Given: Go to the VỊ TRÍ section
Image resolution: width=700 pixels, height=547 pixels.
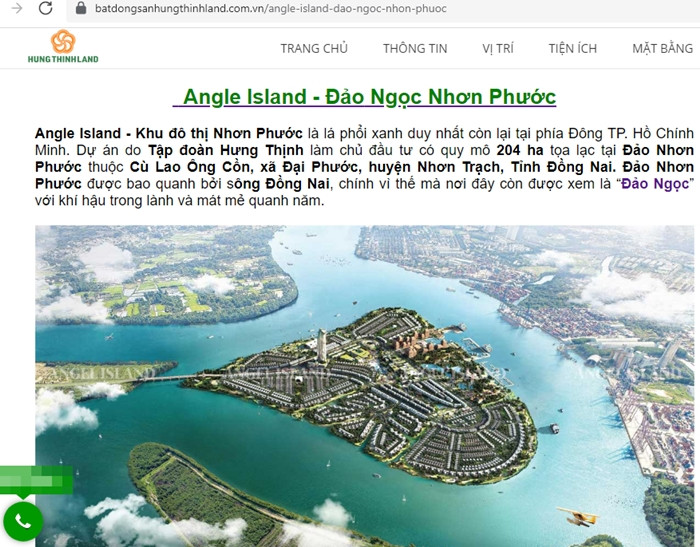Looking at the screenshot, I should (498, 48).
